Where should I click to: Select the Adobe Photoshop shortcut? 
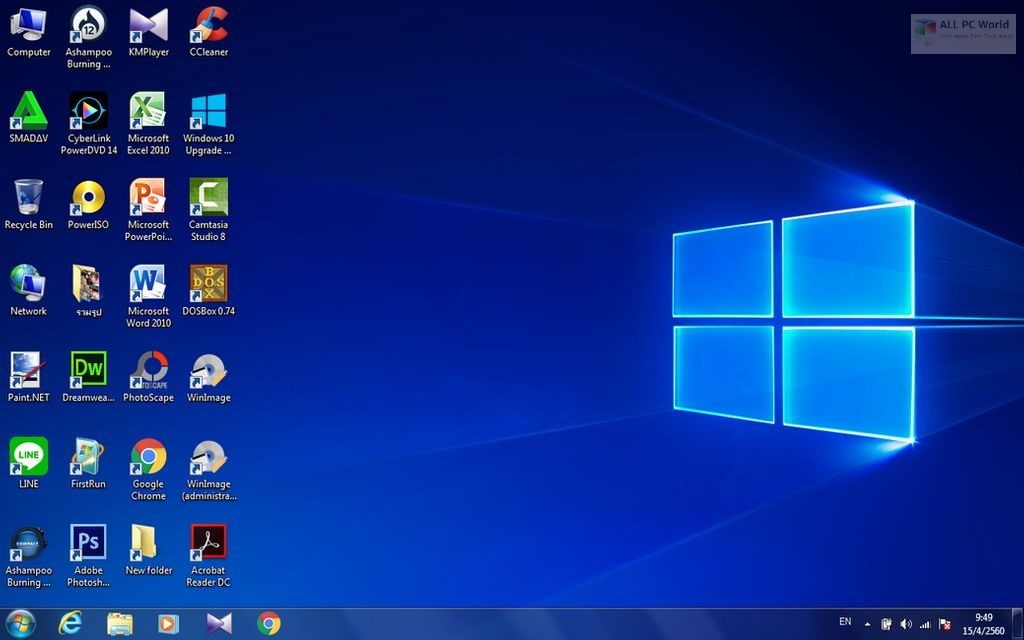[x=89, y=543]
